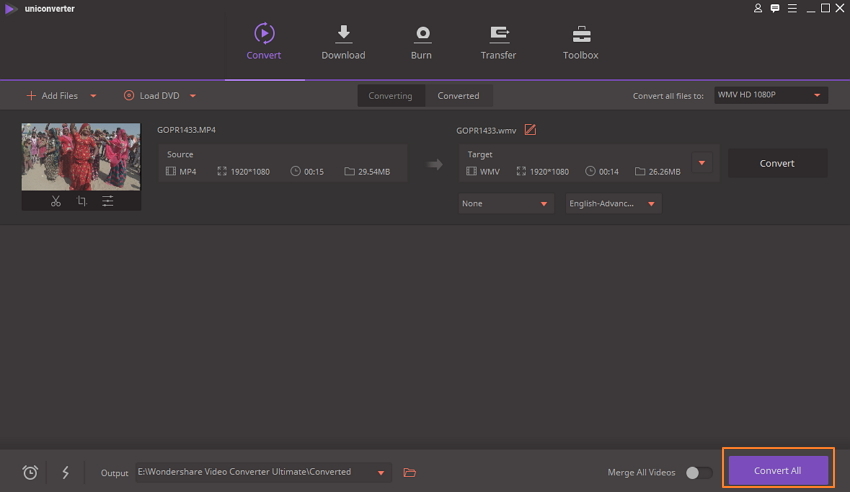This screenshot has height=492, width=850.
Task: Open the feedback message icon
Action: pyautogui.click(x=775, y=8)
